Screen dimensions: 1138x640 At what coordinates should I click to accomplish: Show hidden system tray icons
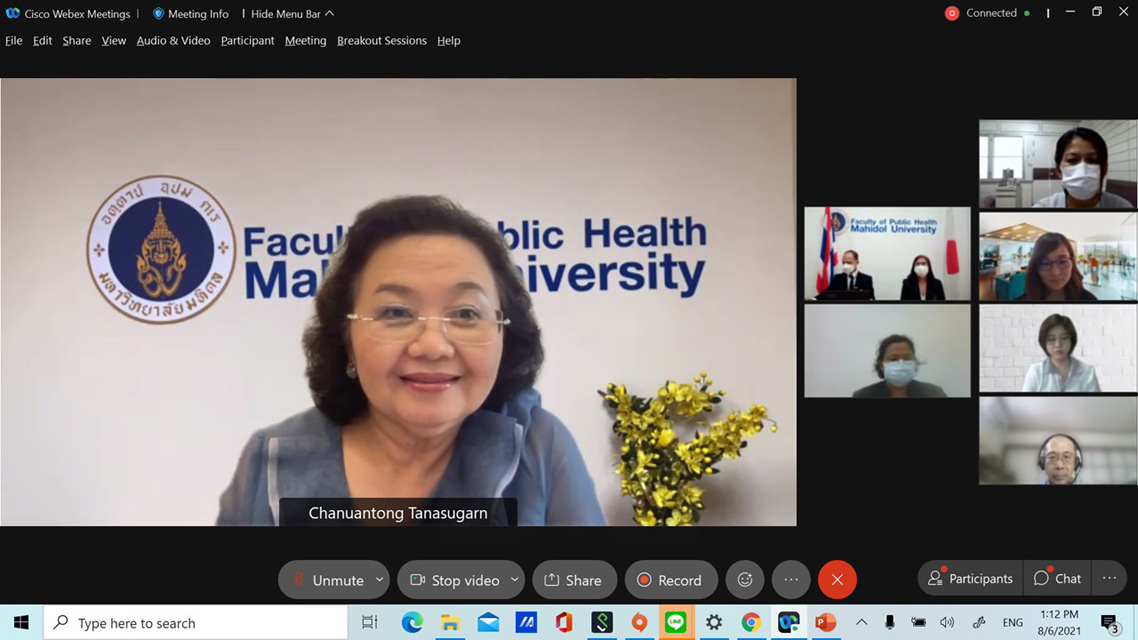pos(861,623)
